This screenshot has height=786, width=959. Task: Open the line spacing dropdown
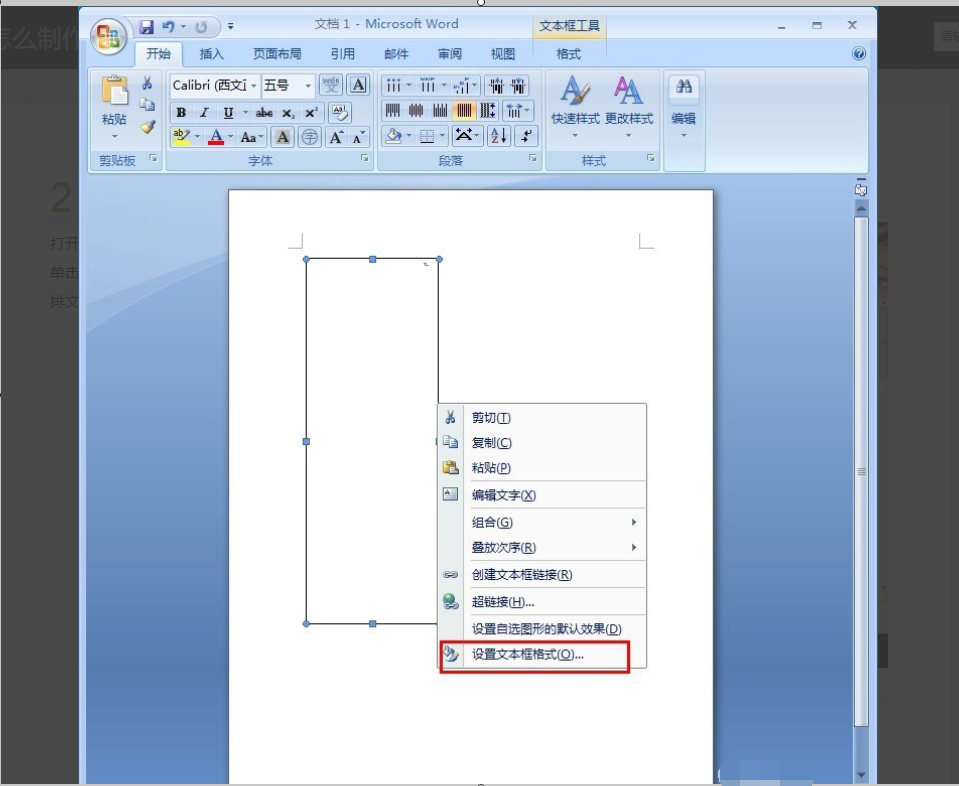[517, 111]
